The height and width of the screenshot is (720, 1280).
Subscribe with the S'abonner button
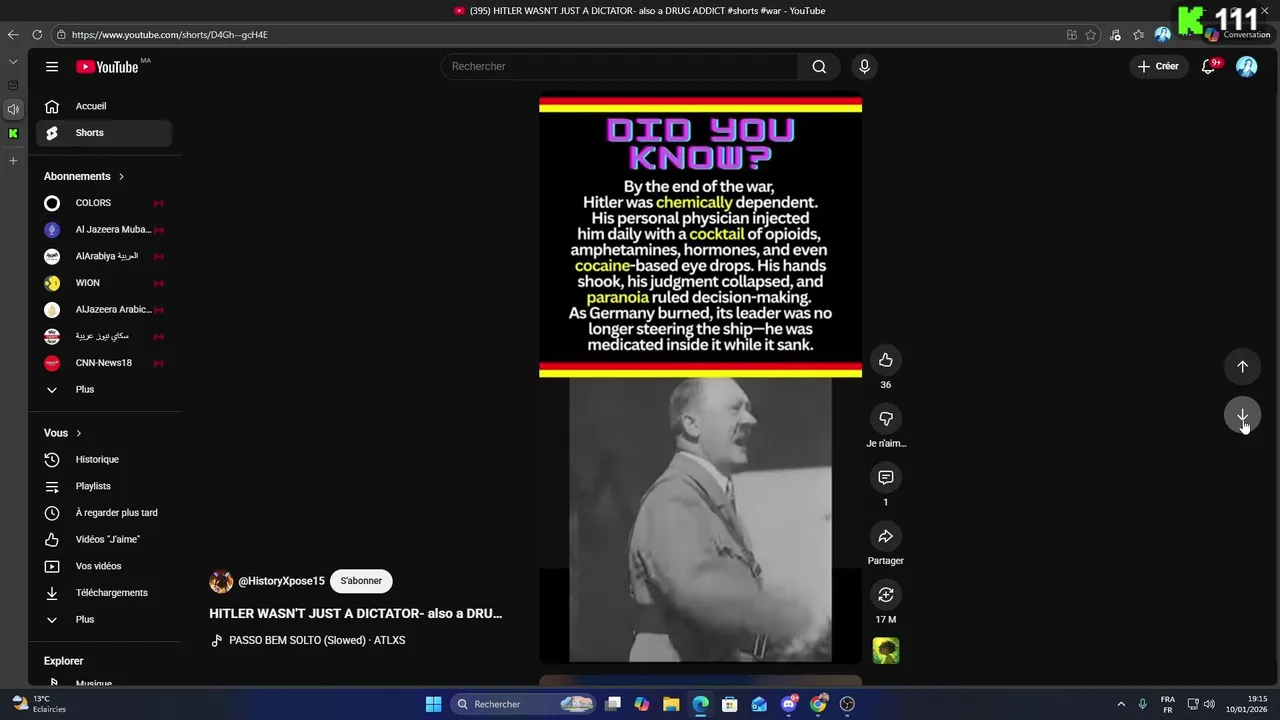[361, 581]
